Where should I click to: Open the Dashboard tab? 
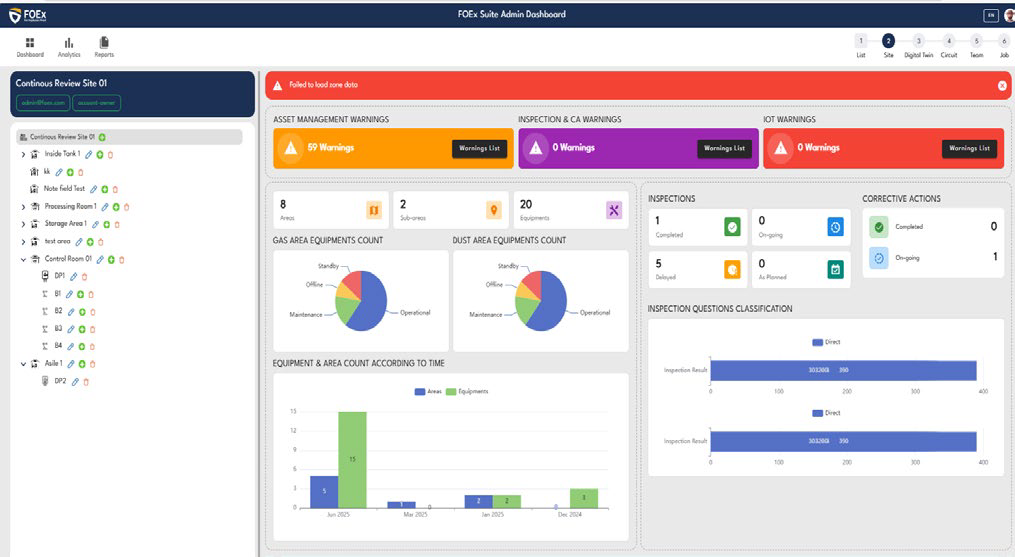(30, 47)
